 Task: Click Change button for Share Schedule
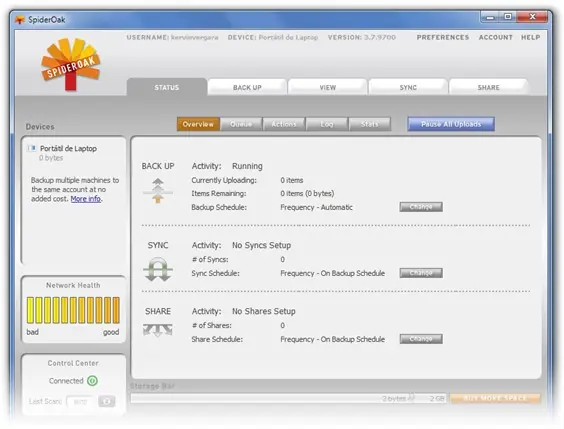pyautogui.click(x=421, y=339)
